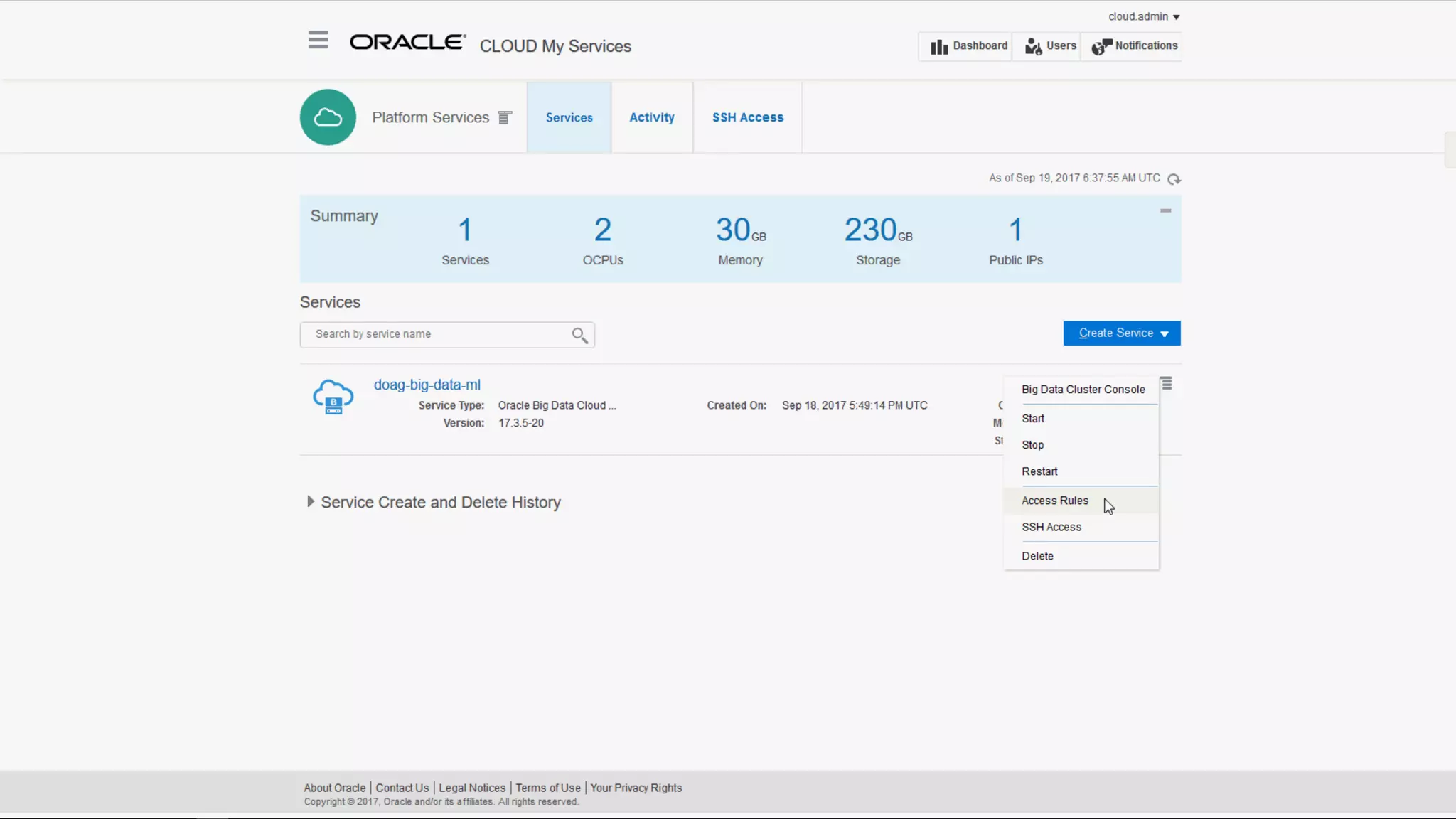This screenshot has width=1456, height=819.
Task: Open the doag-big-data-ml service link
Action: 427,385
